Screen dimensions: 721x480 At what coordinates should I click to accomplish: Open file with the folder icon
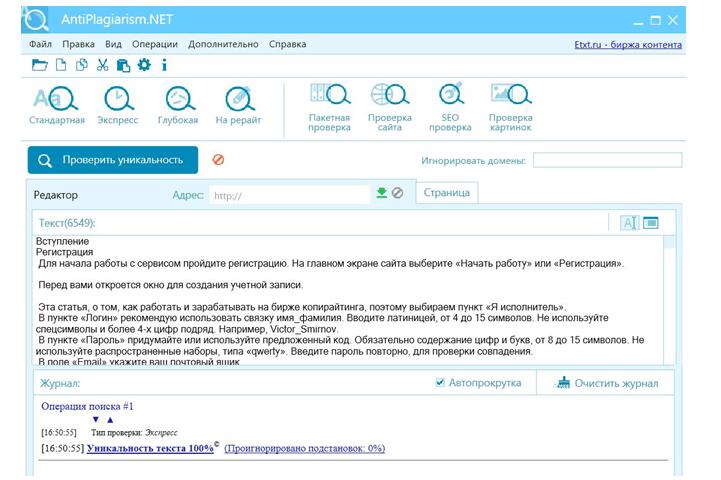[x=40, y=65]
